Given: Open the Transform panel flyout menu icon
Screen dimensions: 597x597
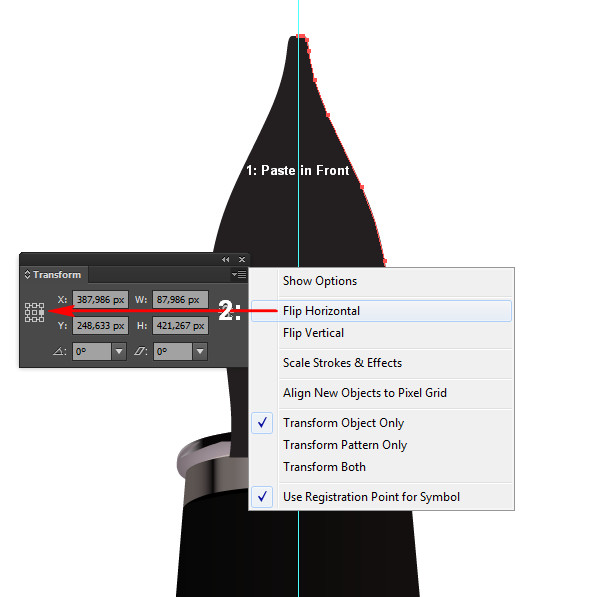Looking at the screenshot, I should coord(239,275).
